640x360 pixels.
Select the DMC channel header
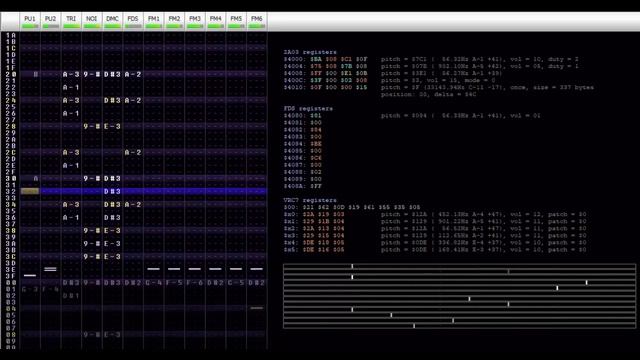click(112, 22)
